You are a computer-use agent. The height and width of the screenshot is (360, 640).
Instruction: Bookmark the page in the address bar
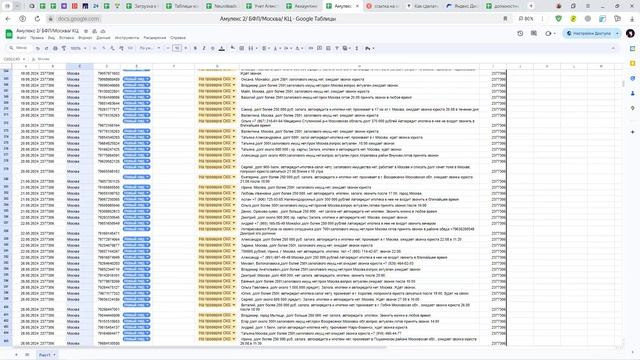coord(505,19)
